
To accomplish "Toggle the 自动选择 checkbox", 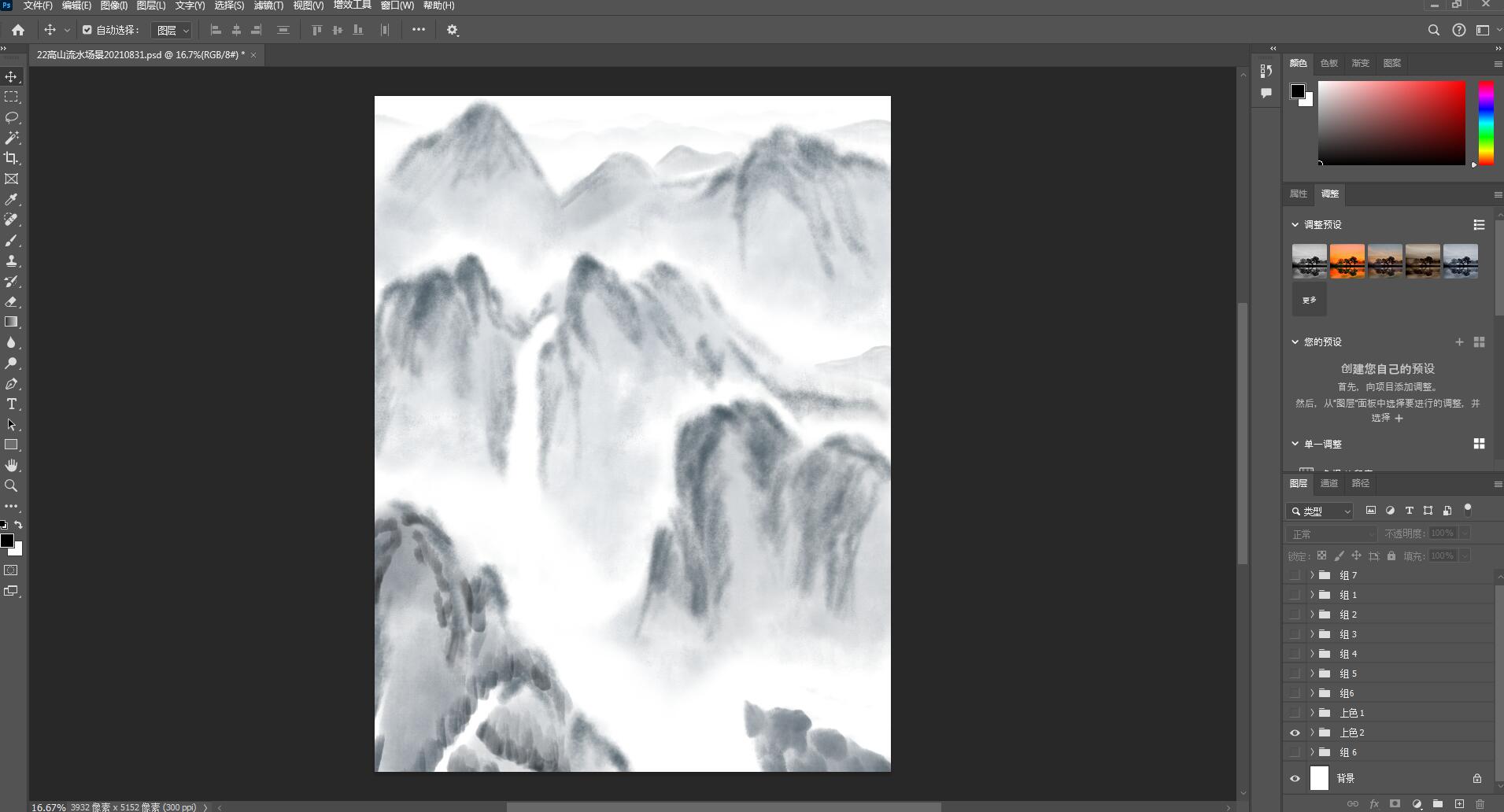I will pyautogui.click(x=87, y=30).
